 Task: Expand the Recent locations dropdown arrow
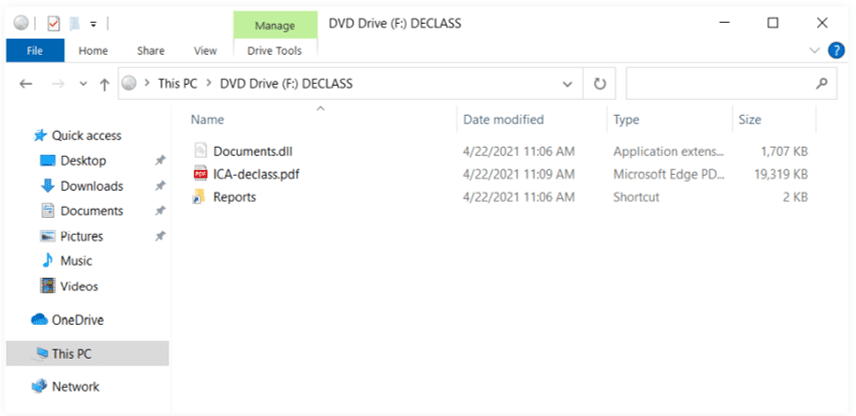(82, 85)
